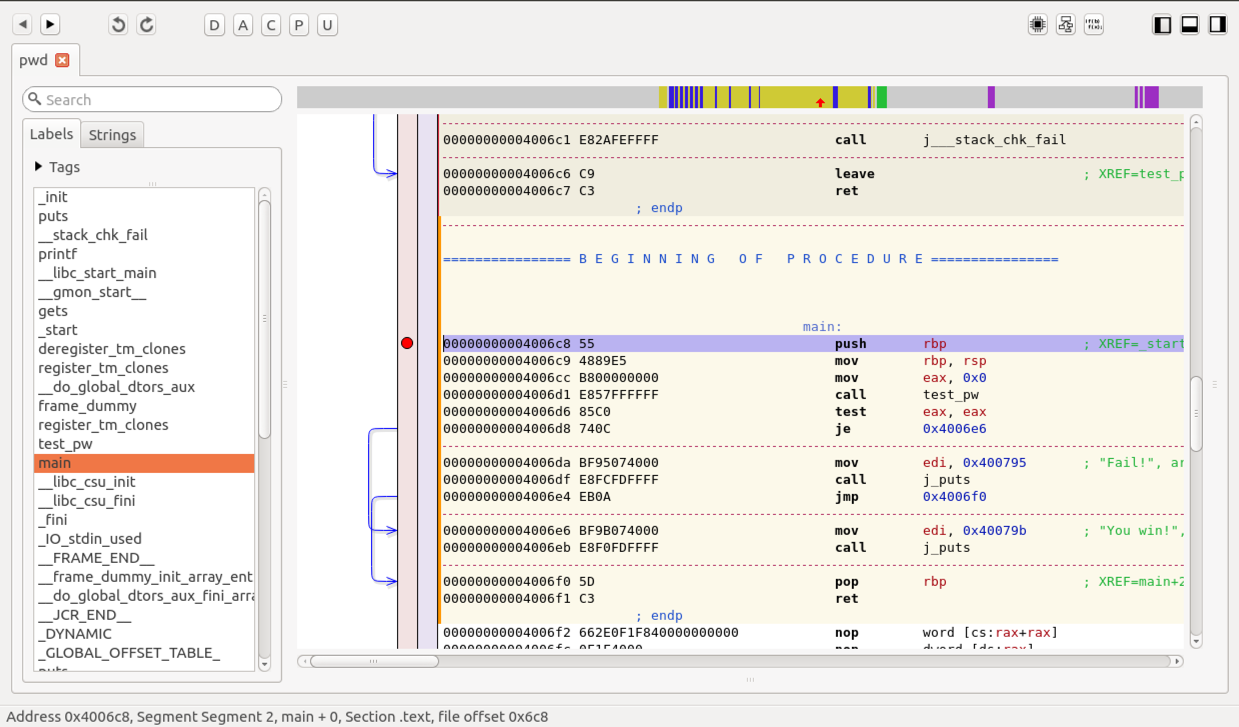The width and height of the screenshot is (1239, 727).
Task: Open control flow graph view icon
Action: [x=1066, y=25]
